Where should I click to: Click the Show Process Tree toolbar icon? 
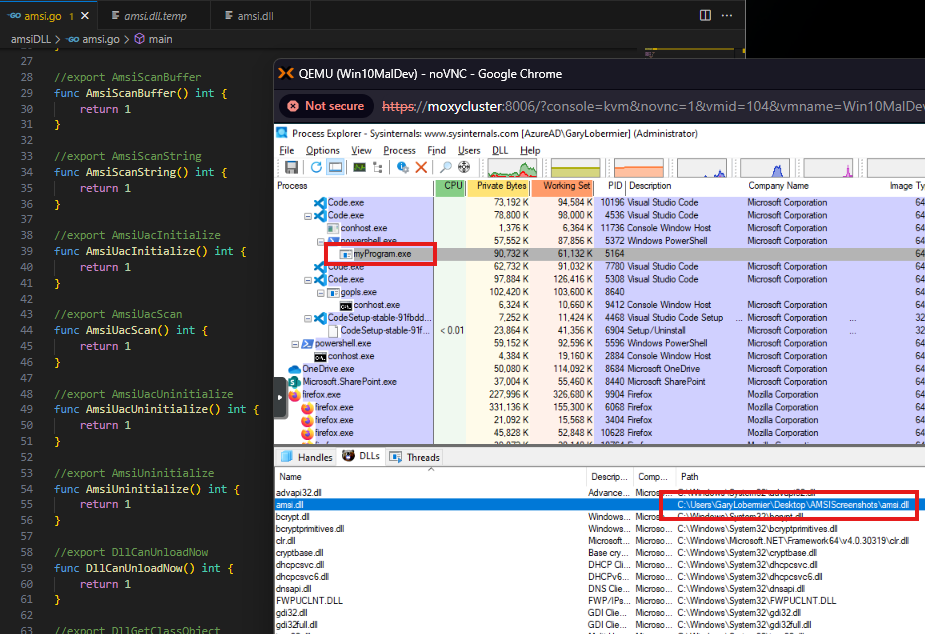(x=378, y=167)
